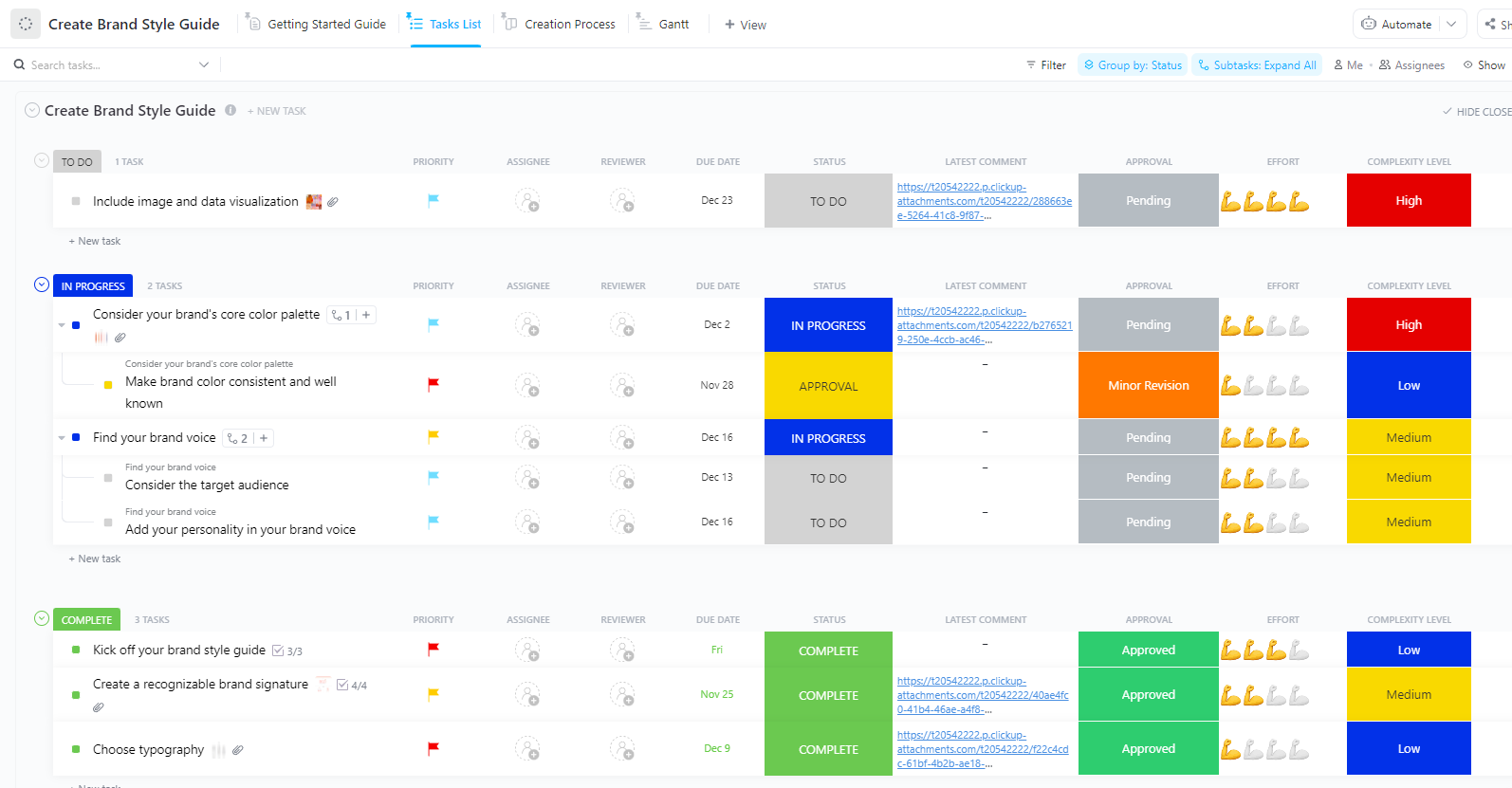Open the Automate dropdown arrow
This screenshot has width=1512, height=788.
tap(1451, 25)
